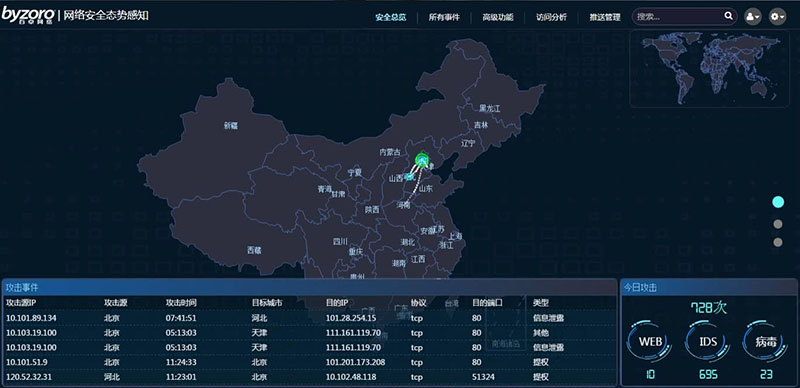Open the 高级功能 menu item
Screen dimensions: 800x388
497,17
